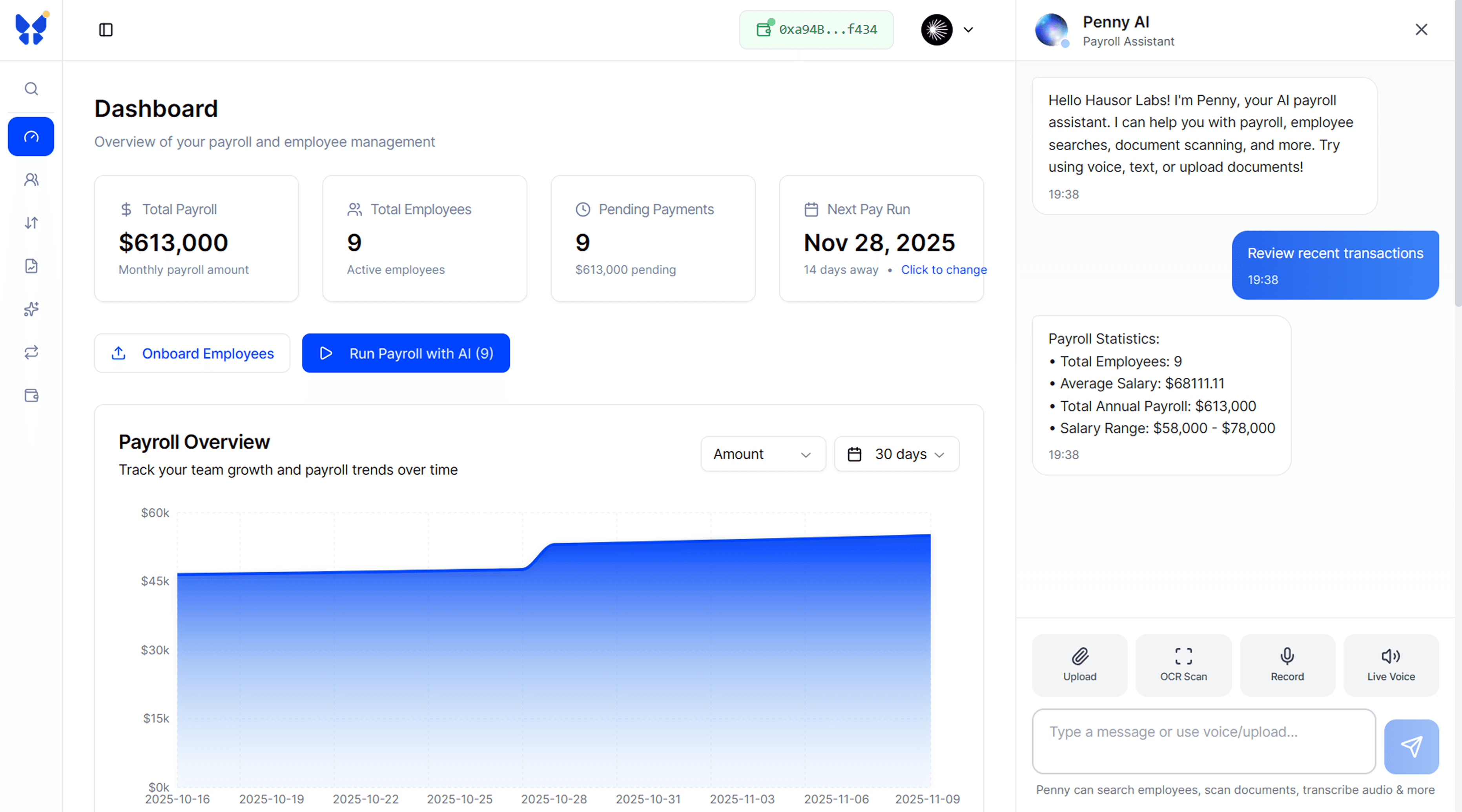The height and width of the screenshot is (812, 1462).
Task: Open the Amount dropdown in Payroll Overview
Action: [x=762, y=454]
